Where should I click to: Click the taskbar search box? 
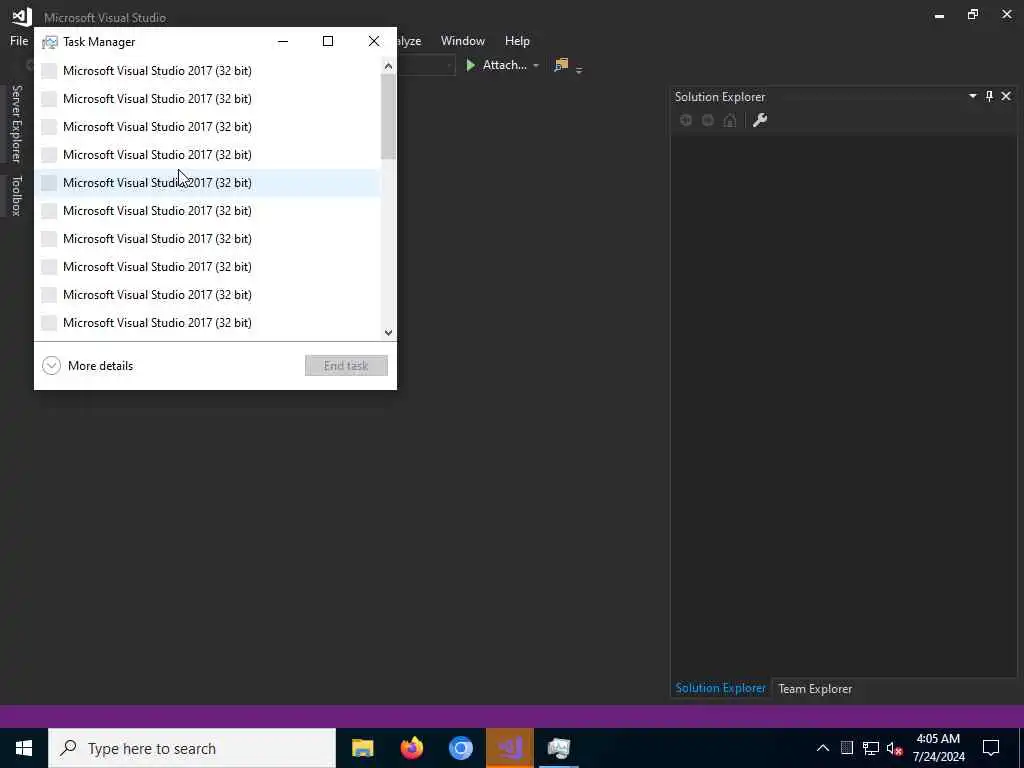192,748
